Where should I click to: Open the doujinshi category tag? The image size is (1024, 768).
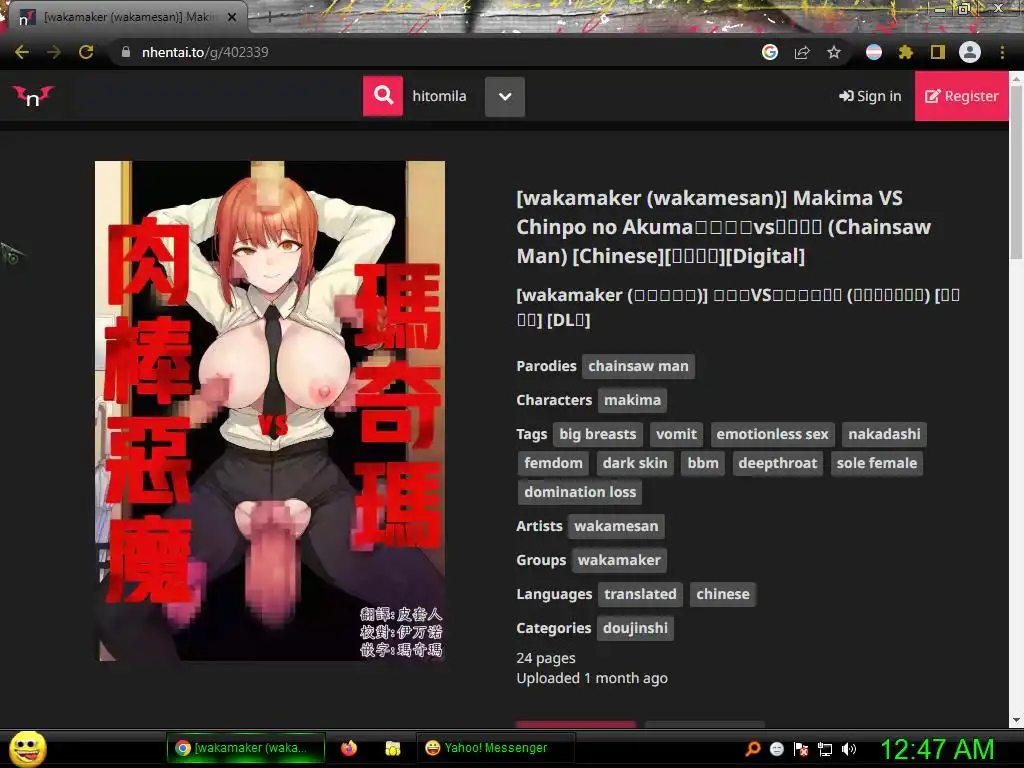click(x=635, y=628)
